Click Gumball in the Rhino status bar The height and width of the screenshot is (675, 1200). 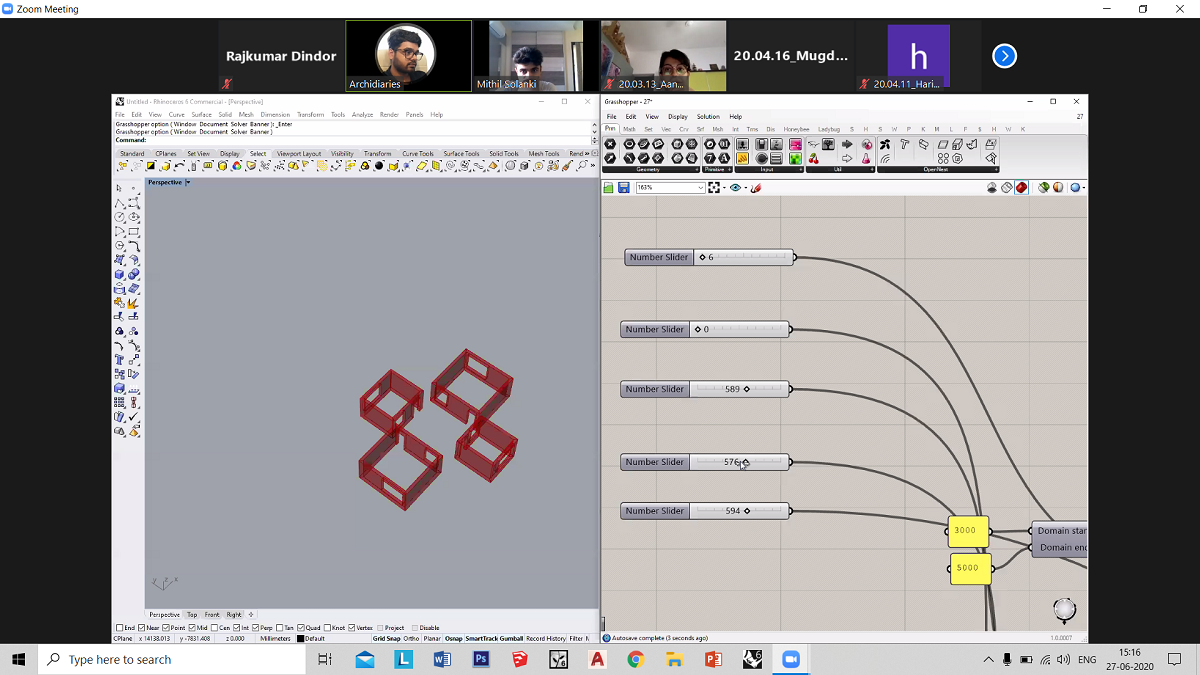(x=511, y=638)
